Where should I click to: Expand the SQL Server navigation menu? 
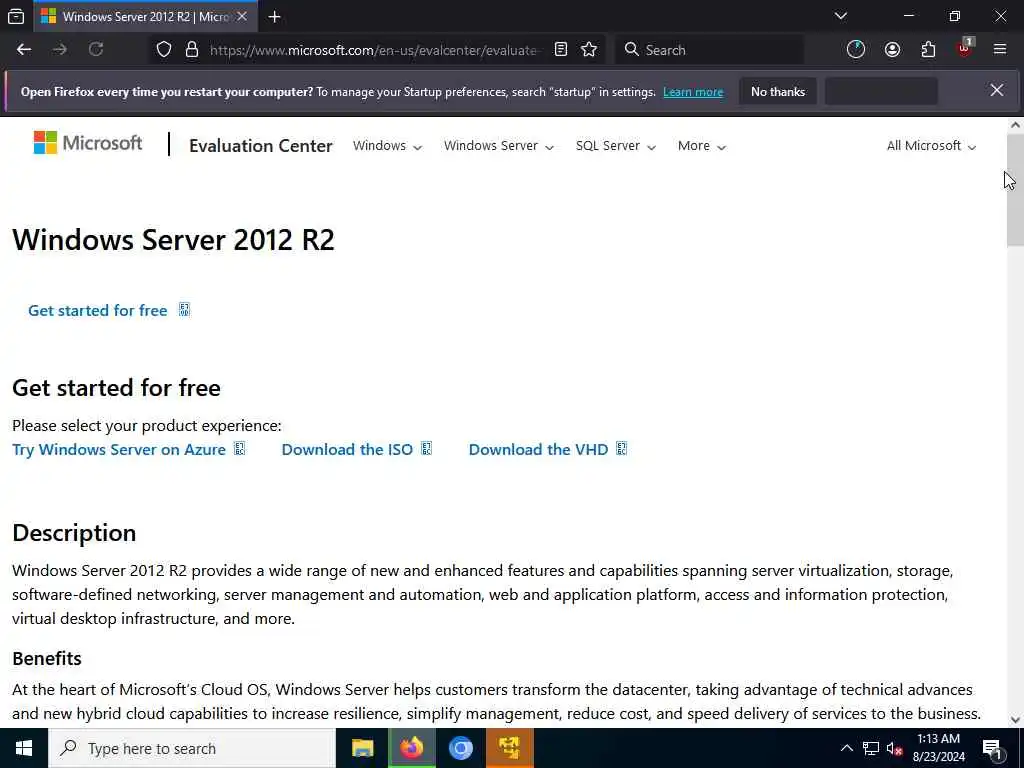[615, 146]
